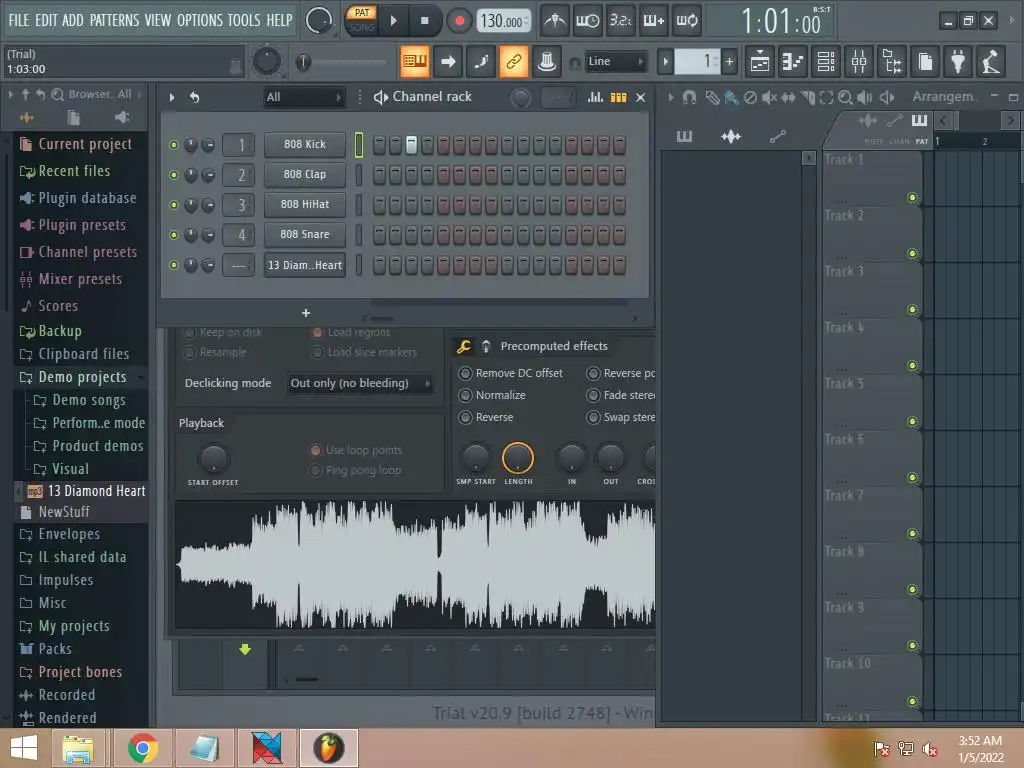Open the mixer view icon
The height and width of the screenshot is (768, 1024).
pyautogui.click(x=859, y=62)
